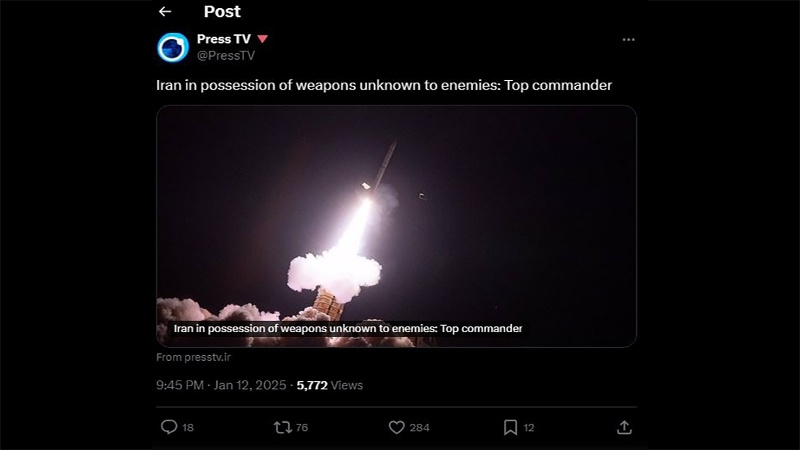Open the 9:45 PM Jan 12, 2025 timestamp

point(221,385)
